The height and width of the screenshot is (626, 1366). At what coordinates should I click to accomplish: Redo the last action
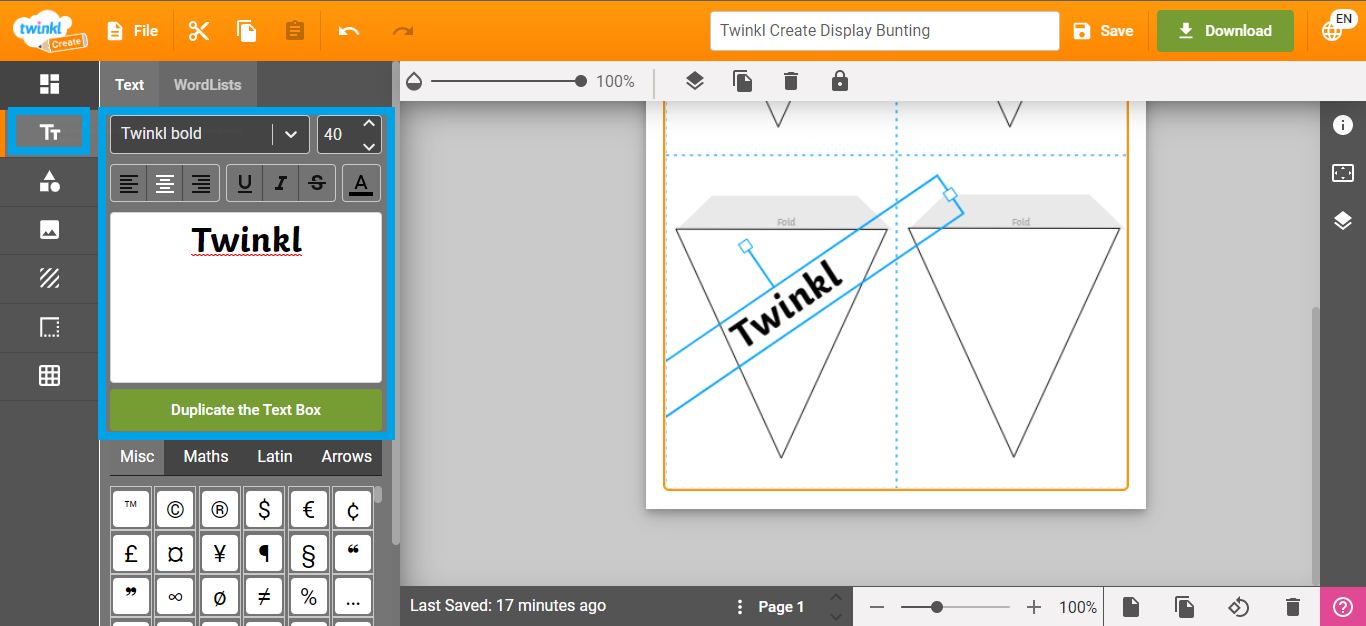click(x=403, y=31)
